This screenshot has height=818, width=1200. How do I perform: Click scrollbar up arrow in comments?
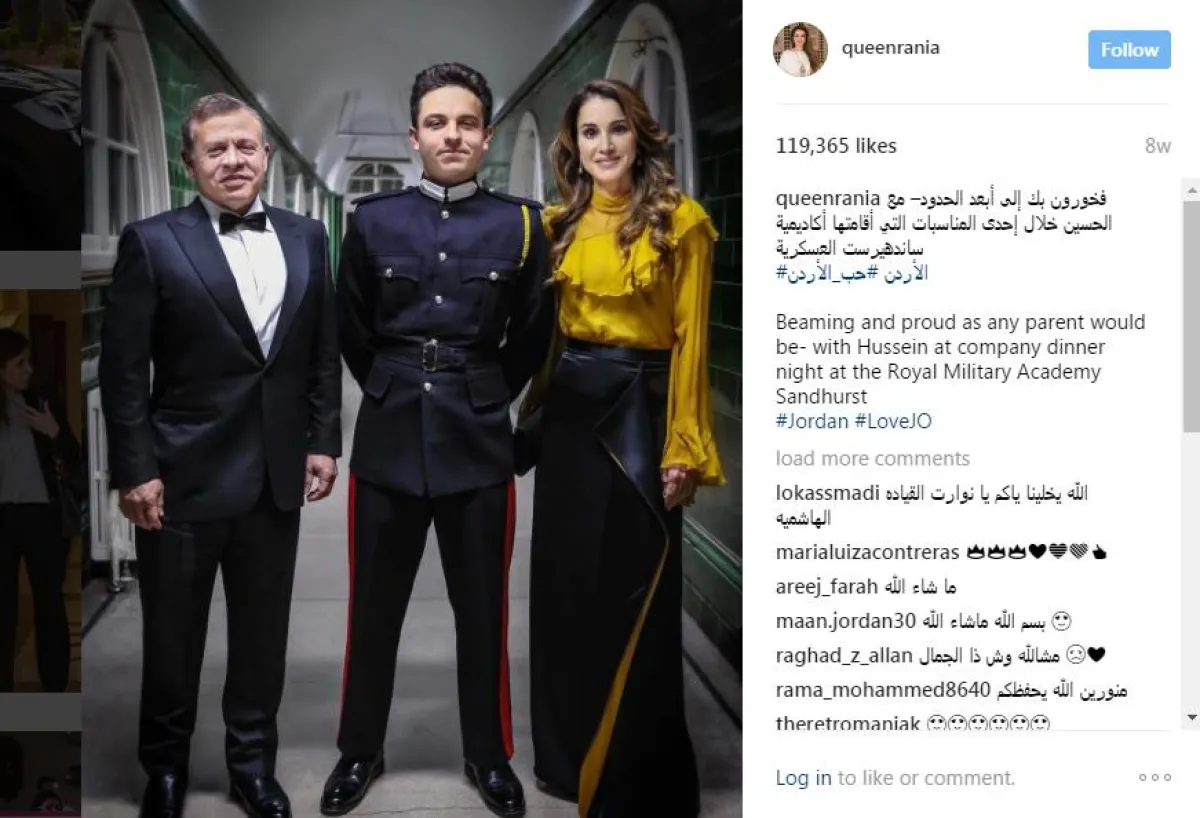tap(1191, 188)
